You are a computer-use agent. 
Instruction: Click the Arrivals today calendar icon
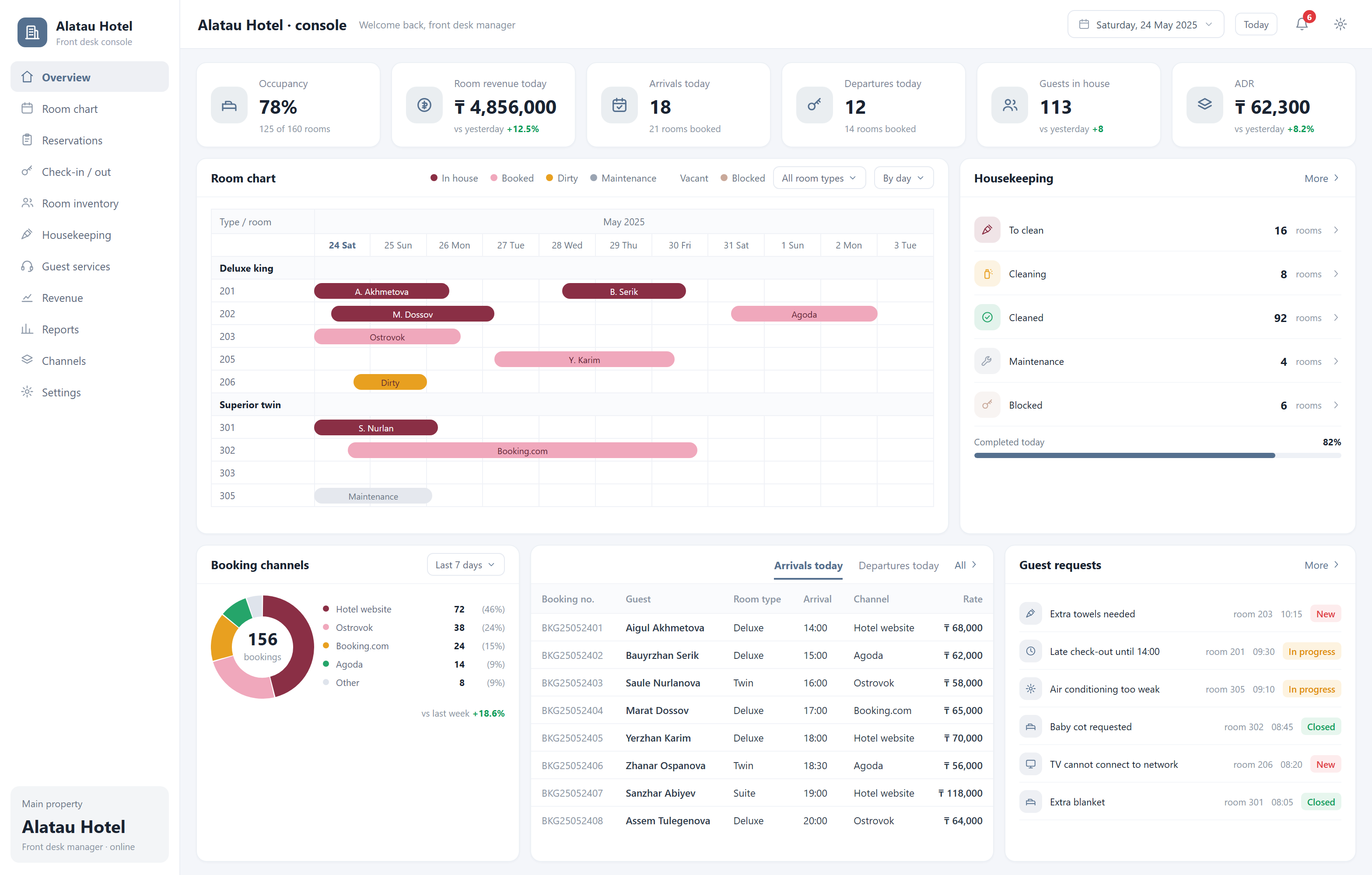(619, 105)
